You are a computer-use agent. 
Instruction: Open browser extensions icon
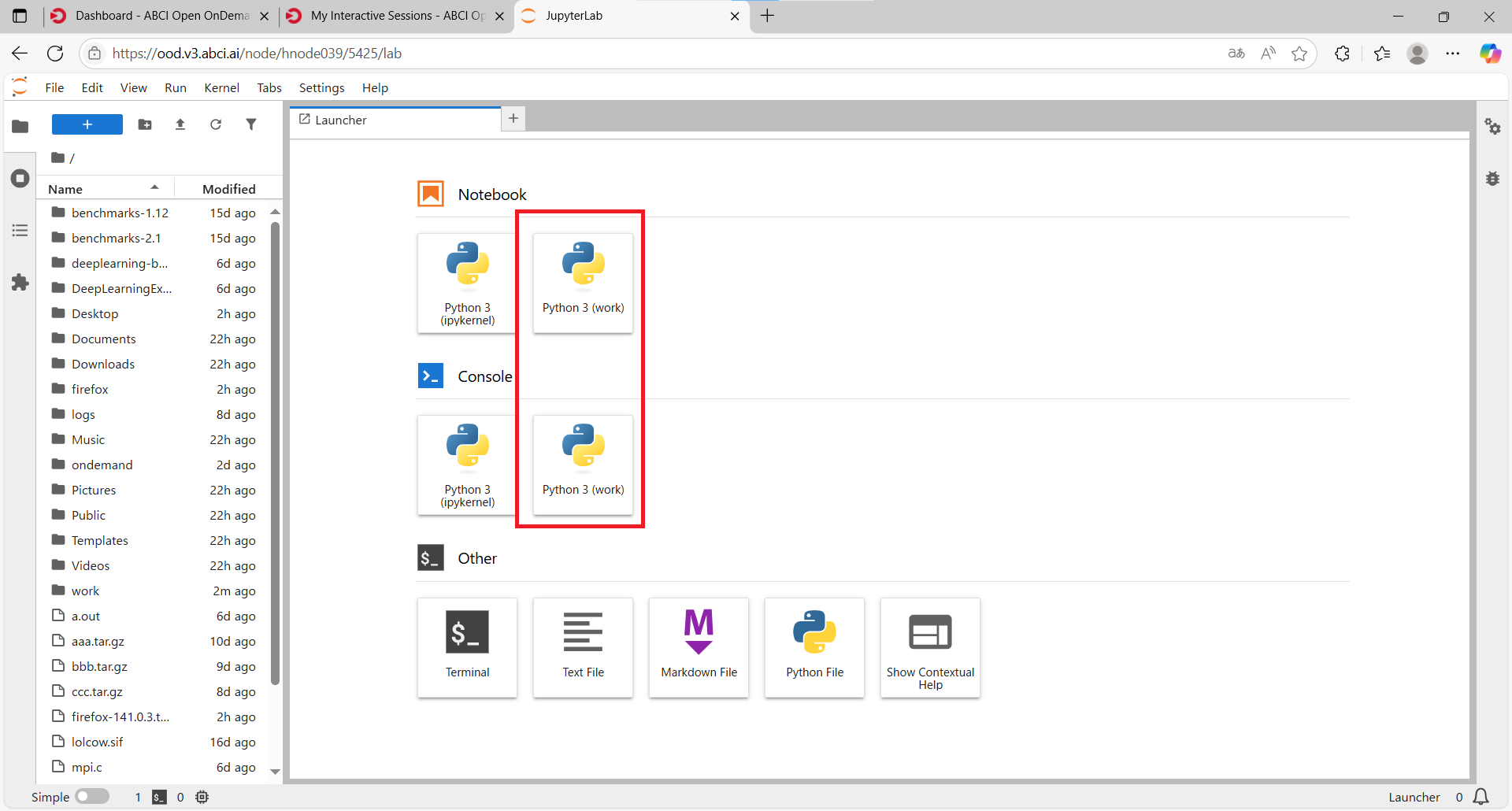click(1343, 54)
